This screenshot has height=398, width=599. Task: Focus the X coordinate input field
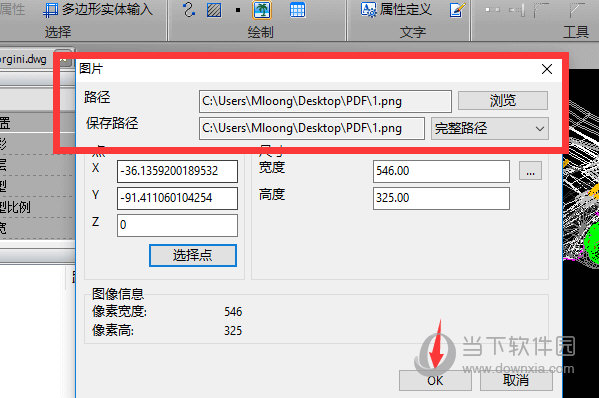coord(177,171)
